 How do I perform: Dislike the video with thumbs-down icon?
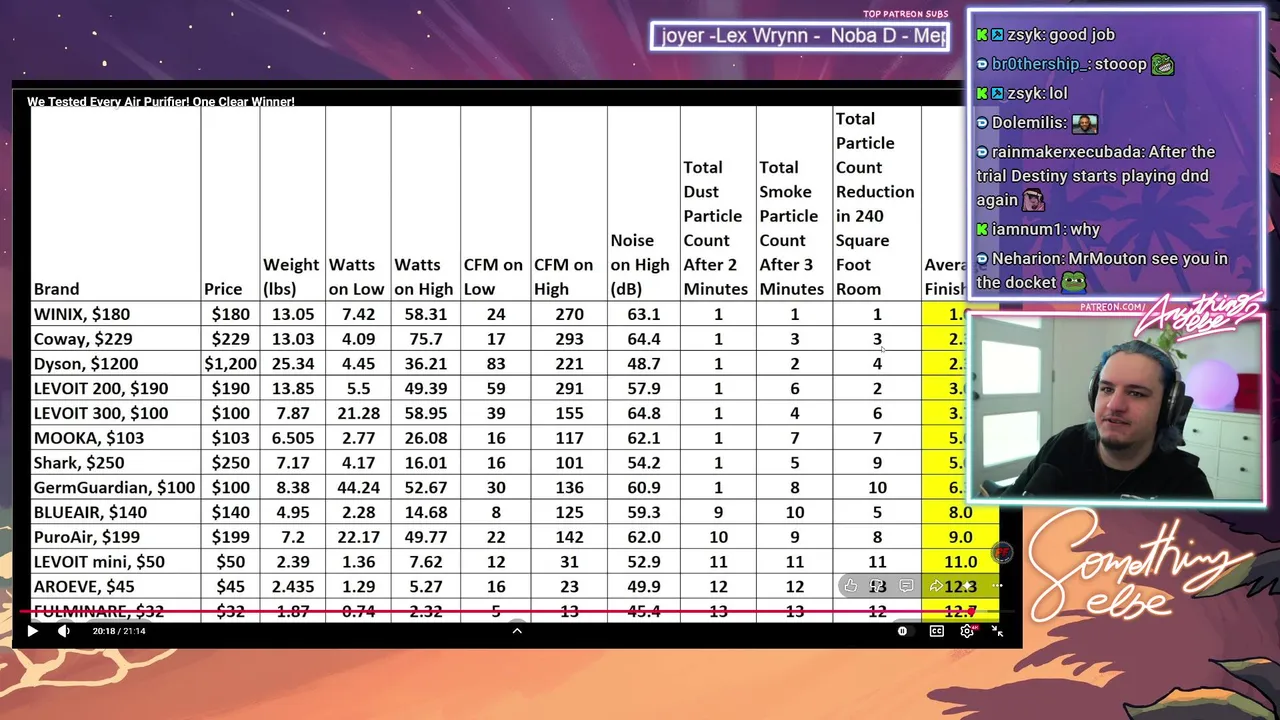877,586
